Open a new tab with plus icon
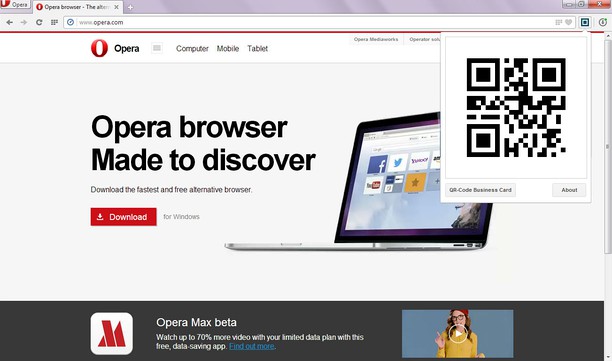Image resolution: width=612 pixels, height=361 pixels. [130, 7]
